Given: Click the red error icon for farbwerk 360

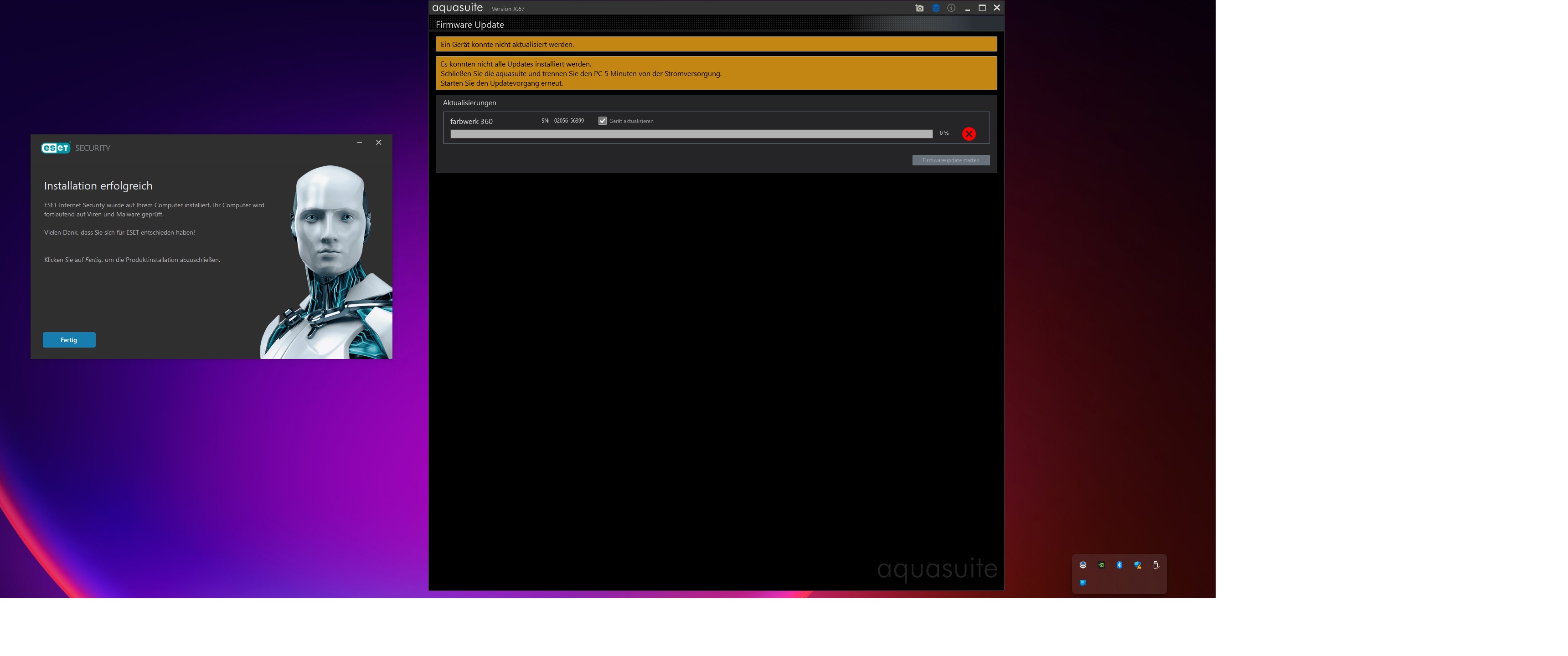Looking at the screenshot, I should 969,134.
